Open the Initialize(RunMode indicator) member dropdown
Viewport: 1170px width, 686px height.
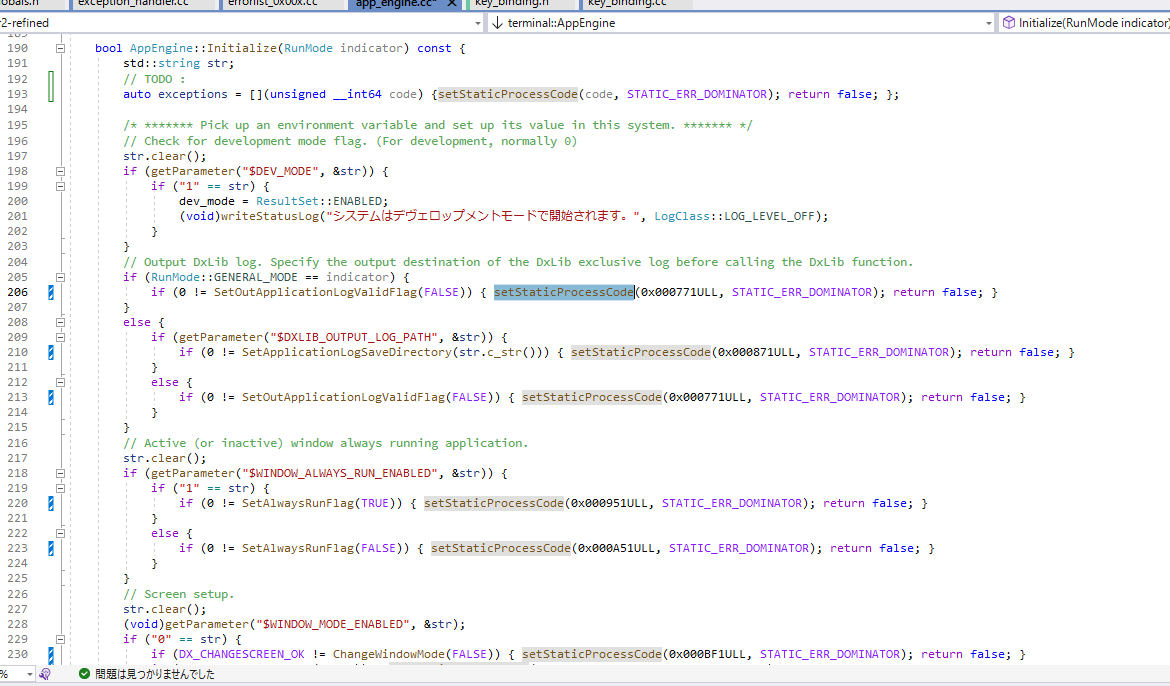pyautogui.click(x=1085, y=23)
